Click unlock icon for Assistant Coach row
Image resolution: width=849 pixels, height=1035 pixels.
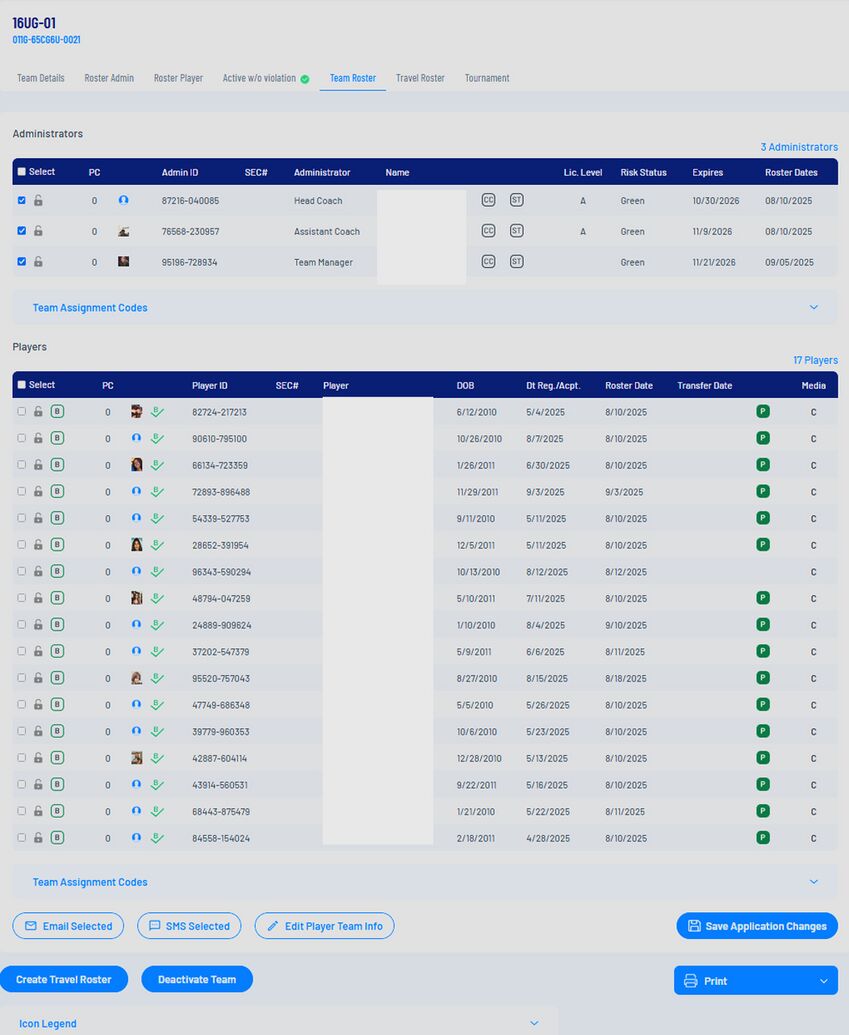point(38,231)
